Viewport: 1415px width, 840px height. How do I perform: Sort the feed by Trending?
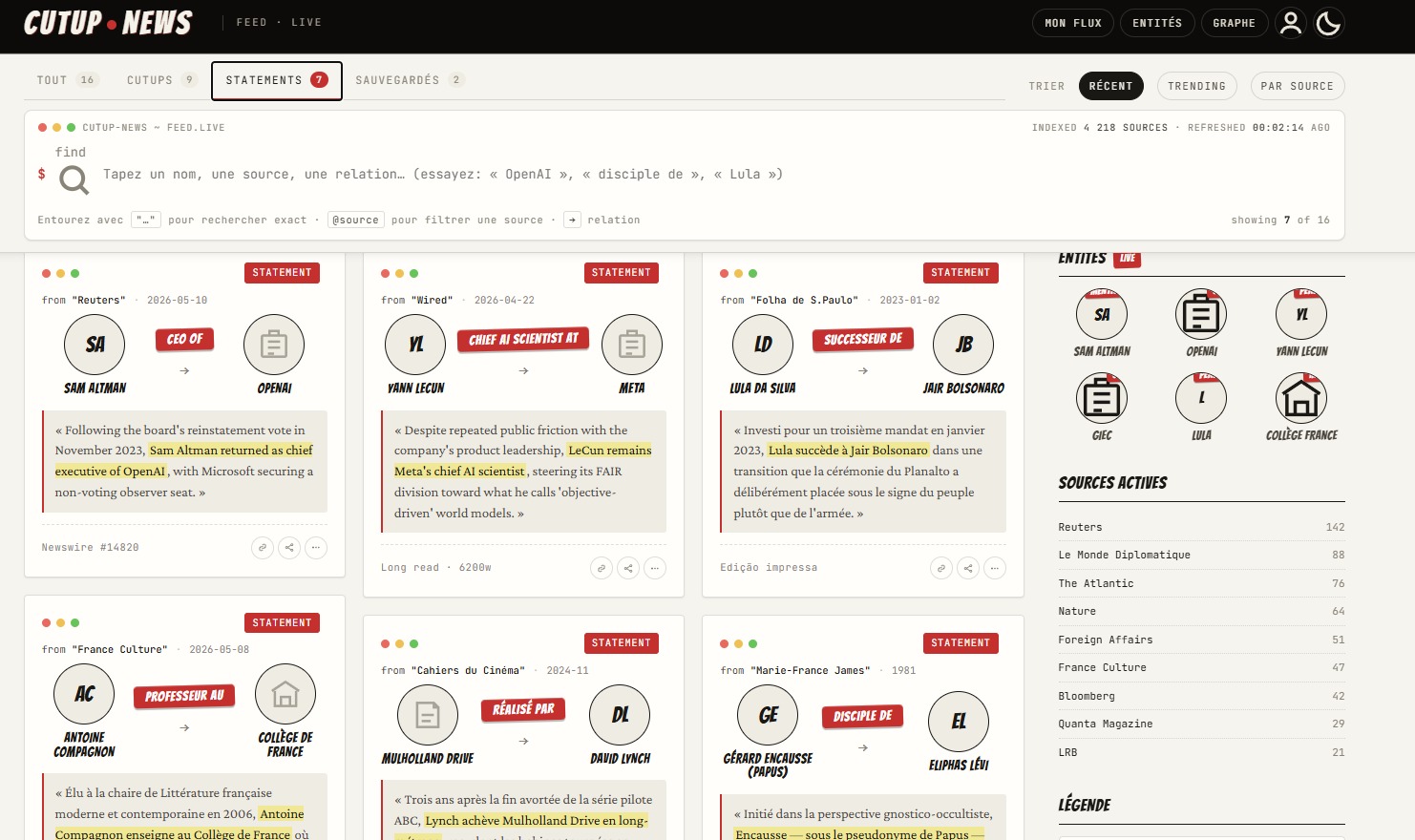tap(1196, 86)
